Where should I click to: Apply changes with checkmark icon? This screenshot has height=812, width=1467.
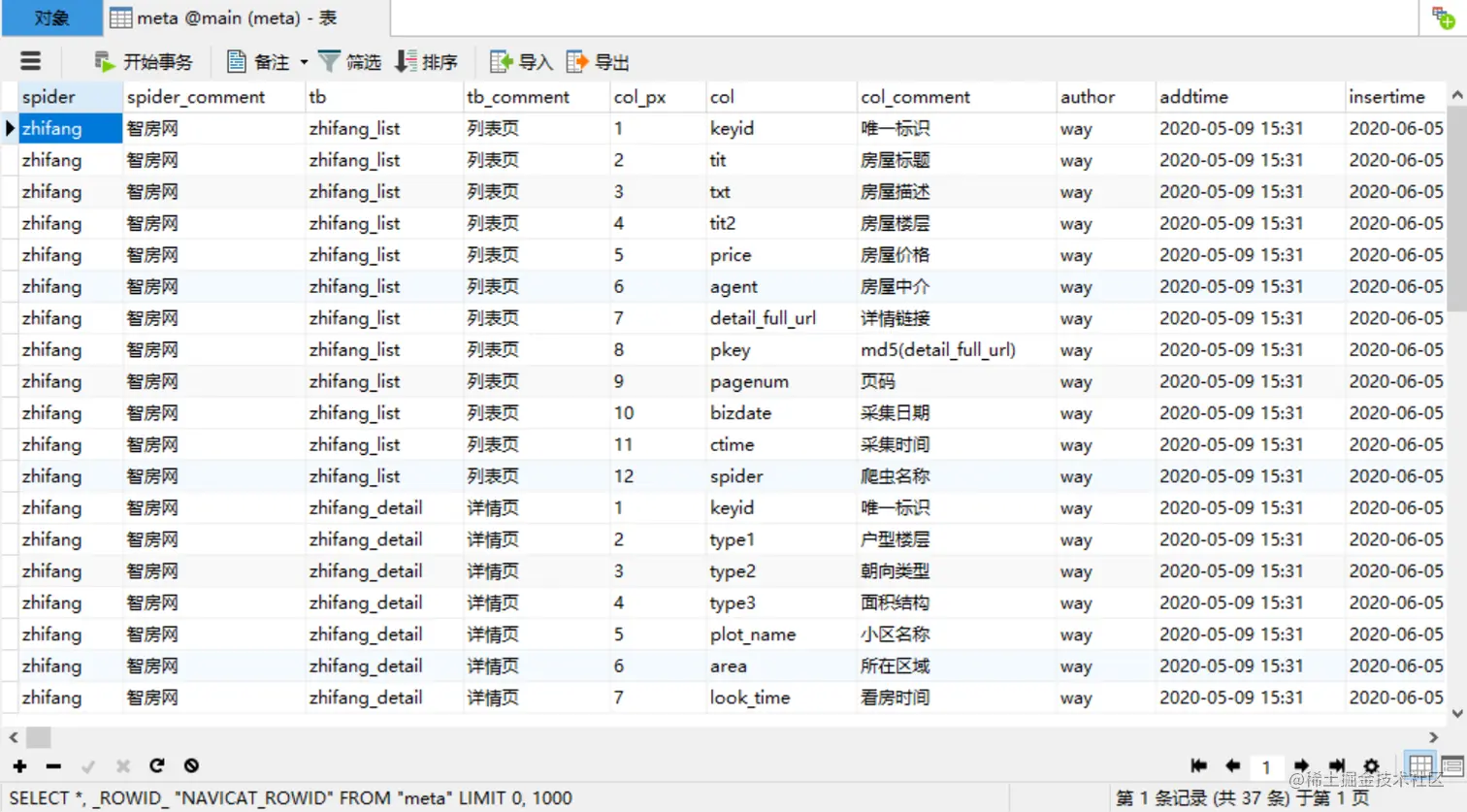(88, 766)
